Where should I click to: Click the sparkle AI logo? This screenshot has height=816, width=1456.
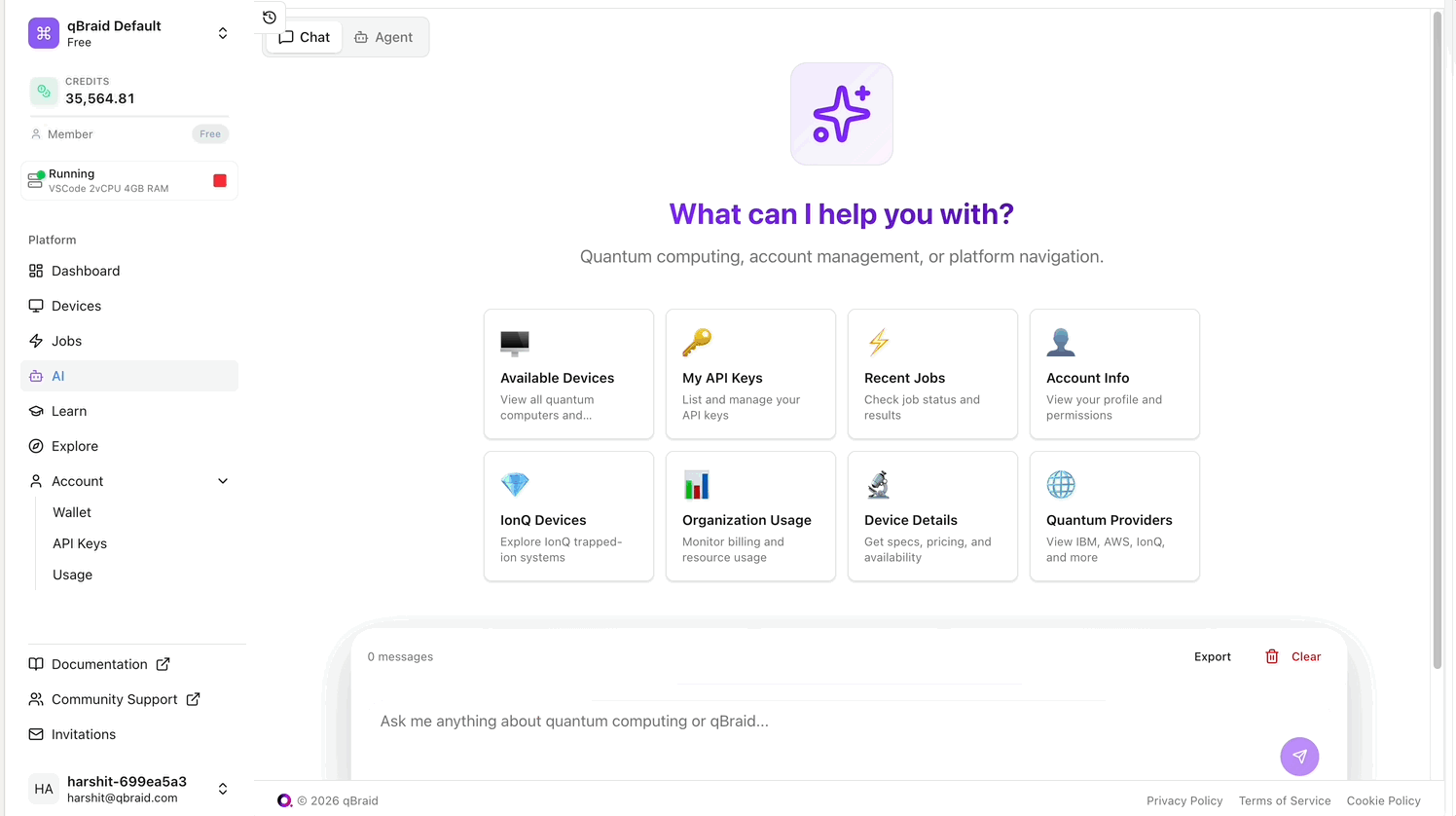pyautogui.click(x=842, y=114)
